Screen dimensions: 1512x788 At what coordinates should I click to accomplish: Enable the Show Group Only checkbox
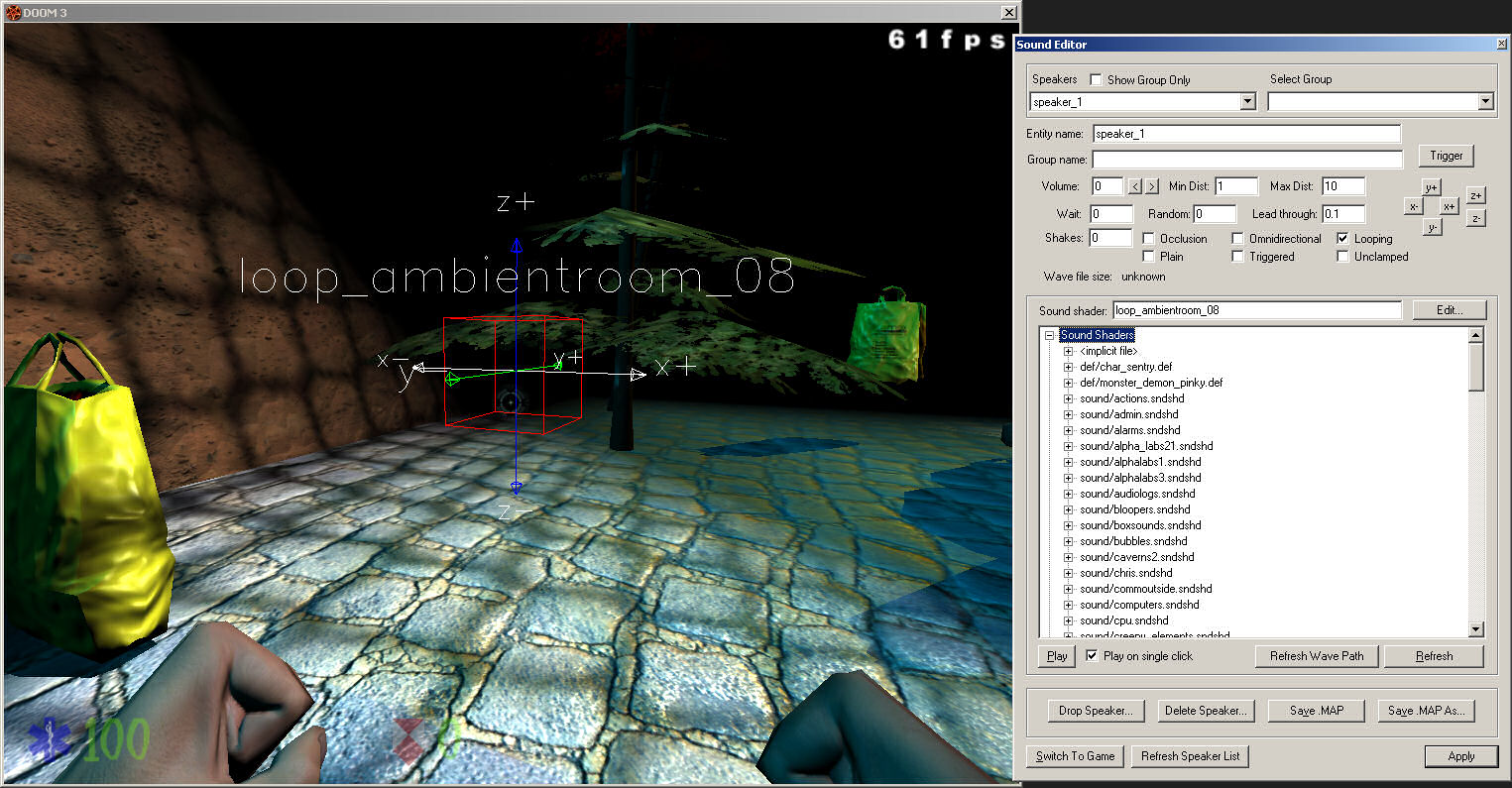click(1096, 79)
